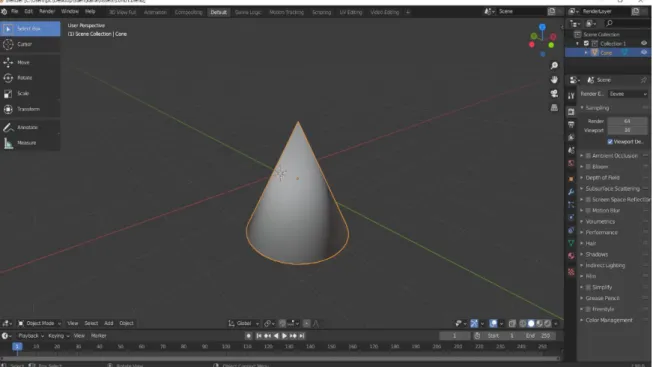Viewport: 653px width, 367px height.
Task: Click the Blender logo icon
Action: pyautogui.click(x=4, y=12)
